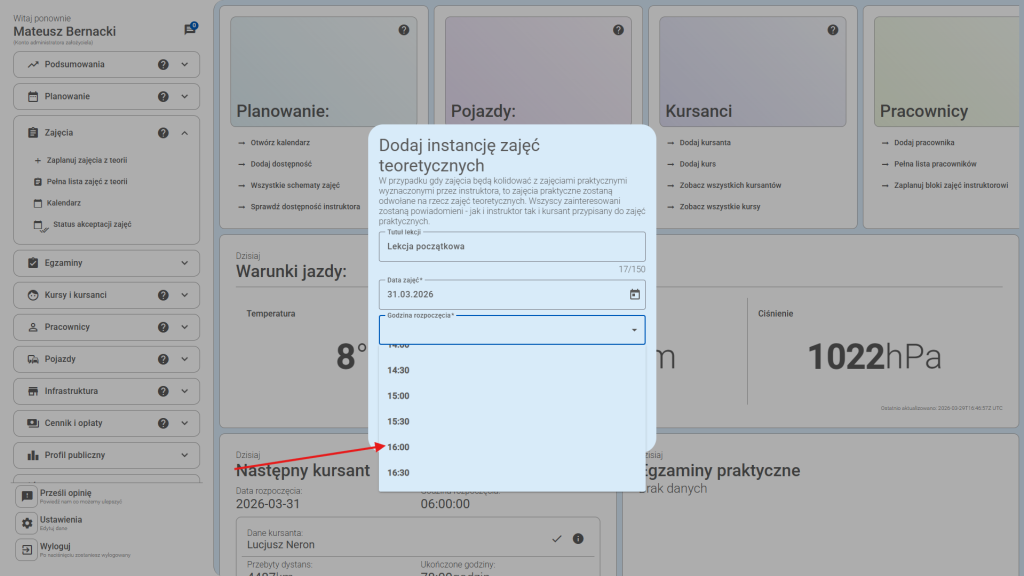Click the help icon on Kursanci card

pos(832,30)
